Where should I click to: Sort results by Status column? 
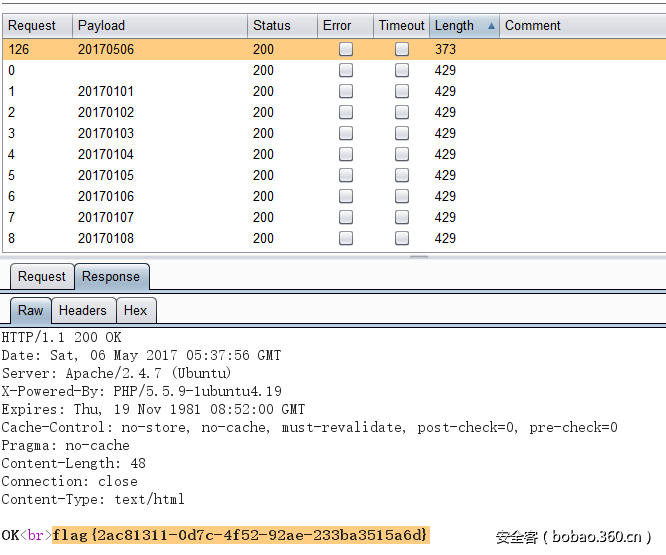click(x=271, y=26)
